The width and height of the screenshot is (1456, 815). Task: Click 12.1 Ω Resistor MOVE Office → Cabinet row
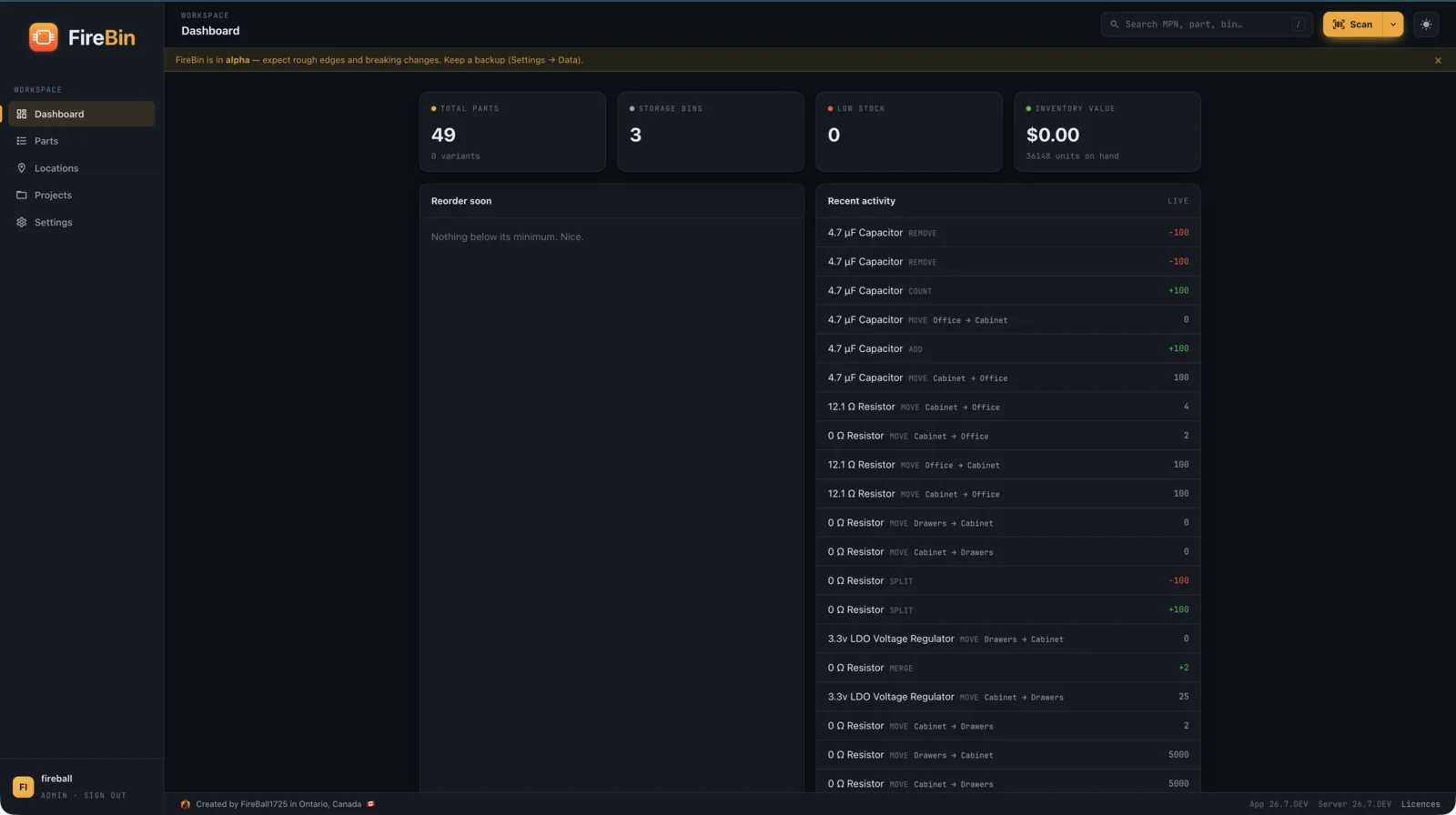coord(1008,465)
